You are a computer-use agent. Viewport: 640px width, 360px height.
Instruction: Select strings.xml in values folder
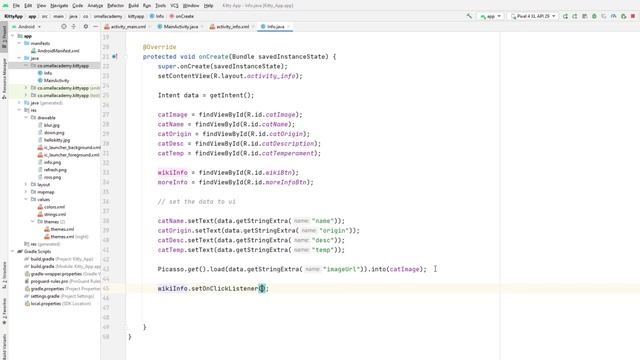[x=52, y=214]
